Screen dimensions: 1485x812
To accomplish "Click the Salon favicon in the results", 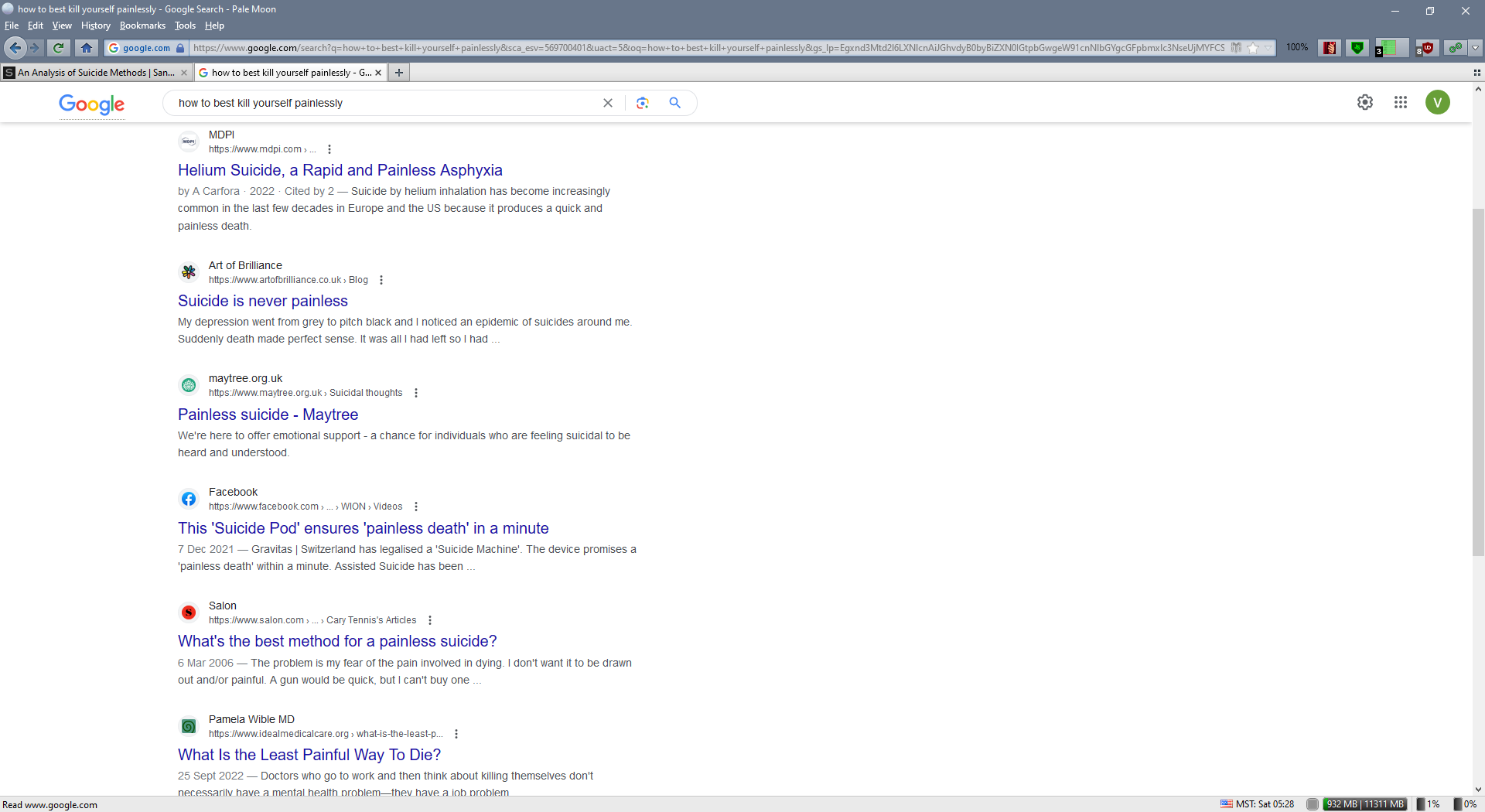I will pos(189,612).
